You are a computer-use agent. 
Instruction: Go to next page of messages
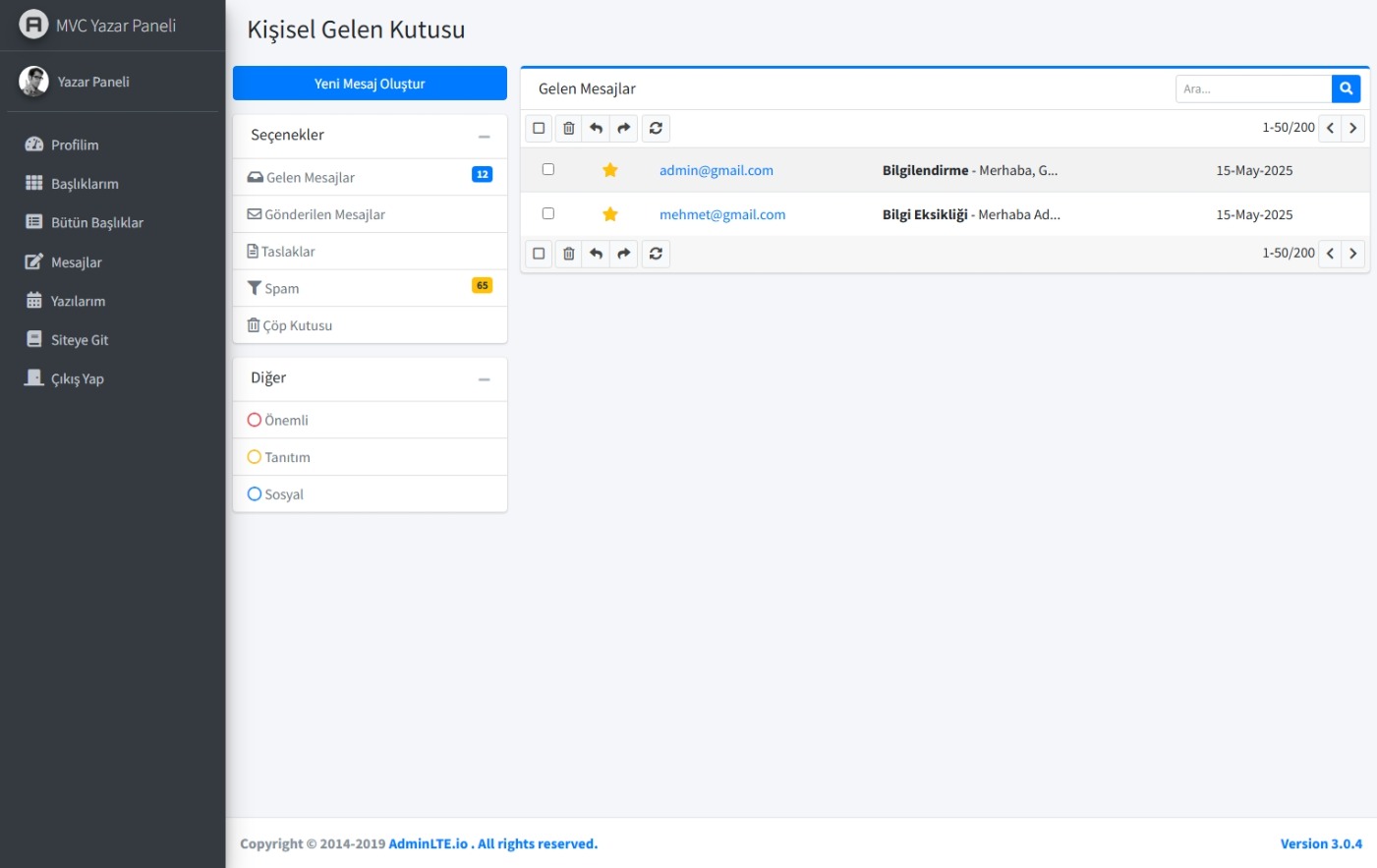[x=1352, y=129]
